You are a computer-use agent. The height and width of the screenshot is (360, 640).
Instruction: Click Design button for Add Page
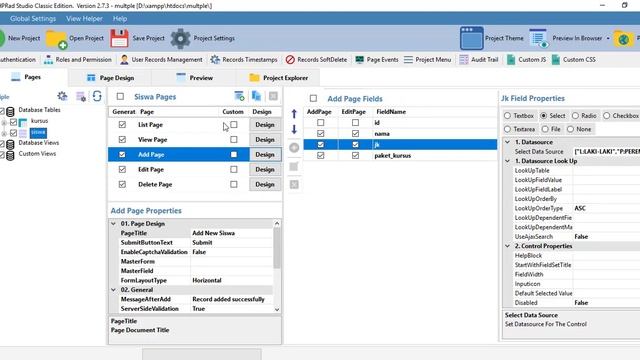[265, 155]
